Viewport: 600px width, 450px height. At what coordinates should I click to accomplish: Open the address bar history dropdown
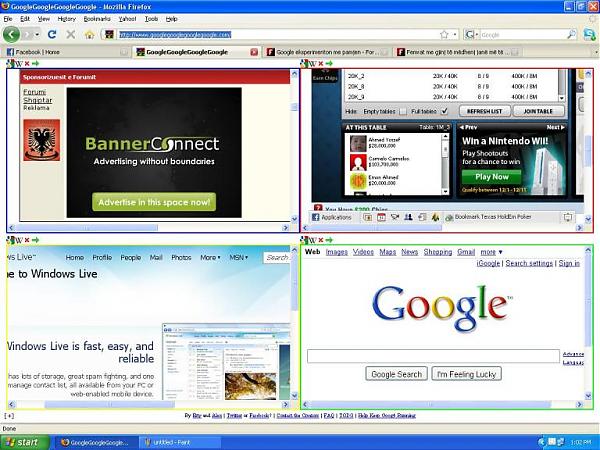pos(455,35)
